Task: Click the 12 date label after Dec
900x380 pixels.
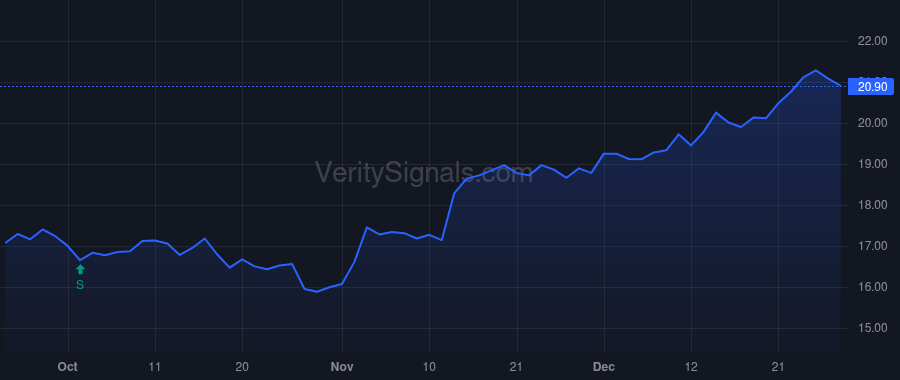Action: pos(691,367)
